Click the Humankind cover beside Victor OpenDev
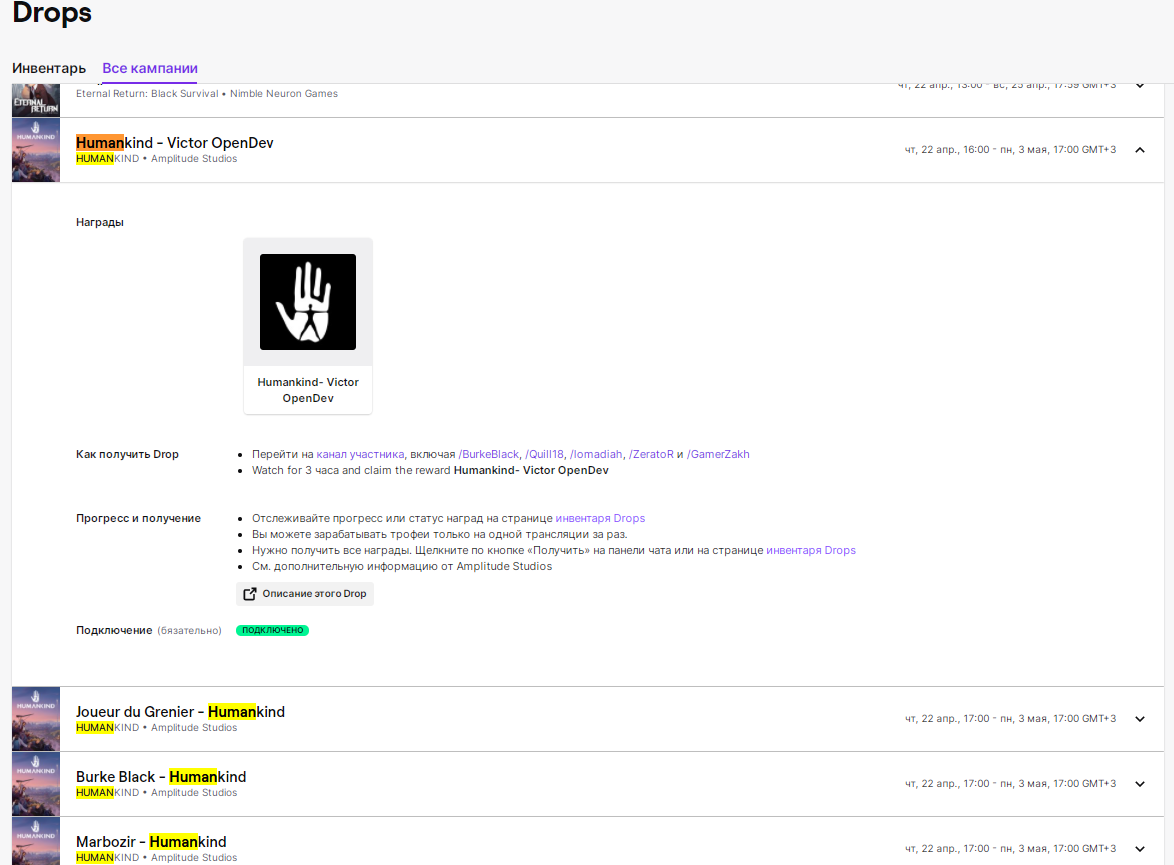This screenshot has width=1174, height=865. [36, 150]
